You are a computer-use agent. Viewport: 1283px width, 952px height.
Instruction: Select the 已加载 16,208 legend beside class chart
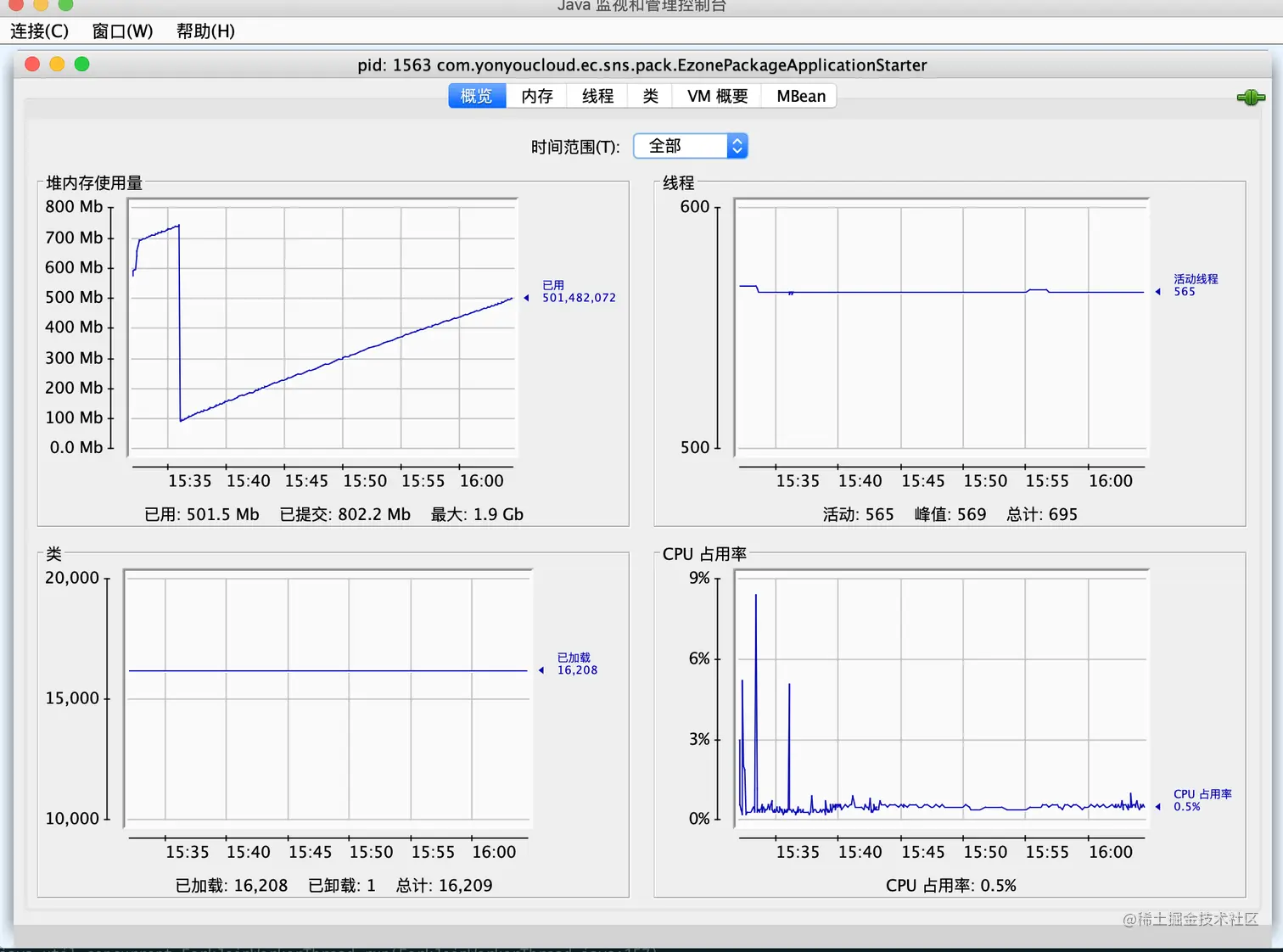point(577,664)
